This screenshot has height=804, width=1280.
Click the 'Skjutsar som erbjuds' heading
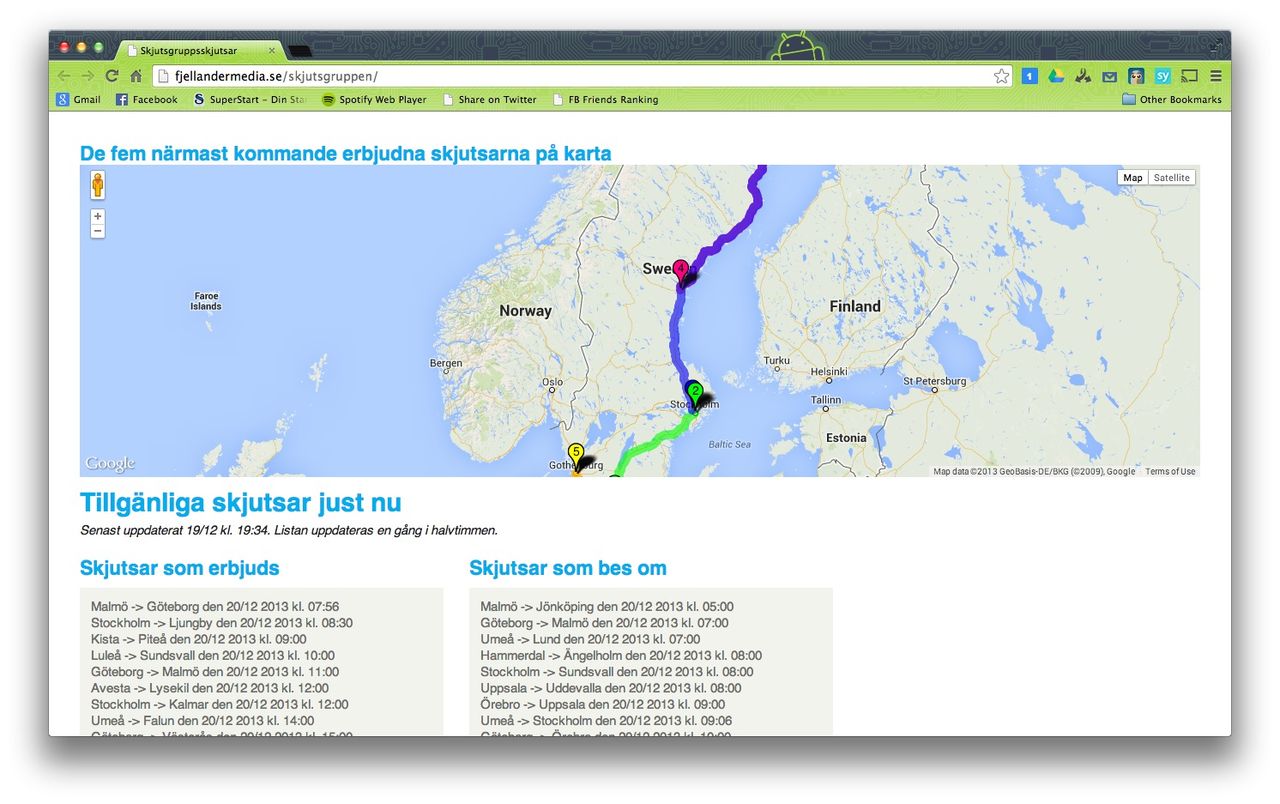point(180,568)
